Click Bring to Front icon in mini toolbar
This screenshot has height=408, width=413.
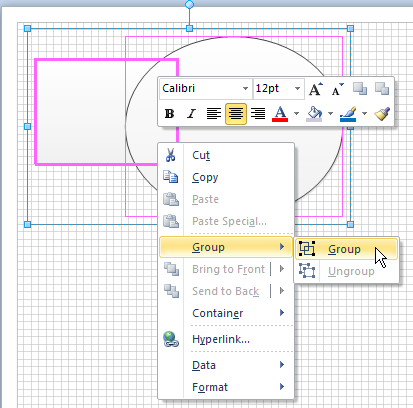(x=360, y=89)
